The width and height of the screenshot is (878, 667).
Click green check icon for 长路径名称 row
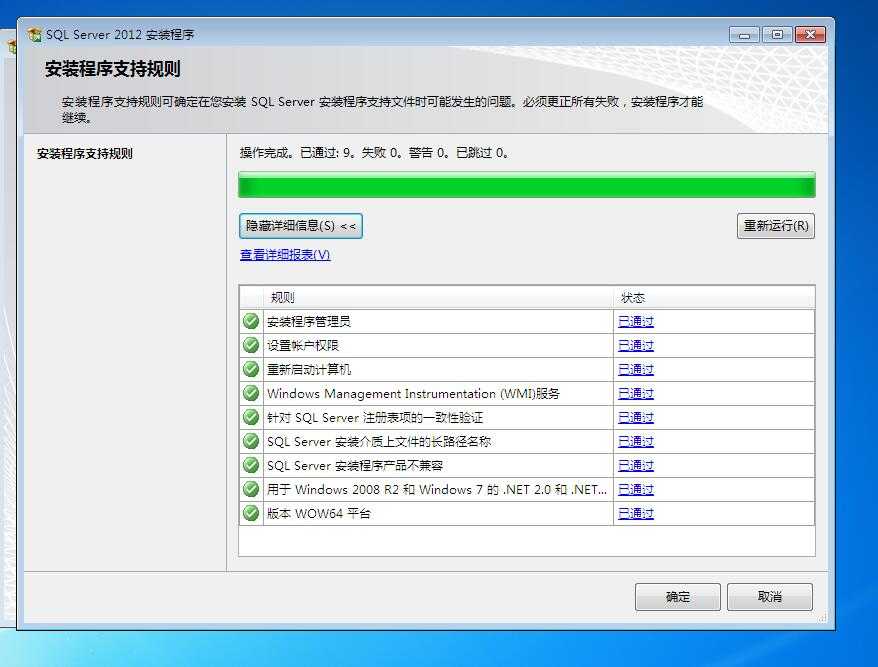pos(251,441)
